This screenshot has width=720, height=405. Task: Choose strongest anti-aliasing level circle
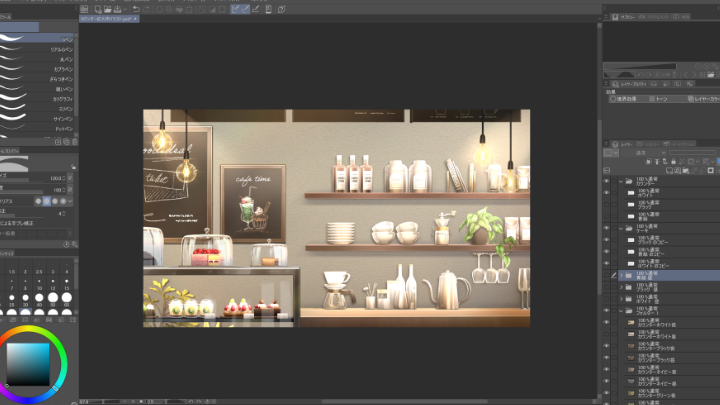coord(63,201)
